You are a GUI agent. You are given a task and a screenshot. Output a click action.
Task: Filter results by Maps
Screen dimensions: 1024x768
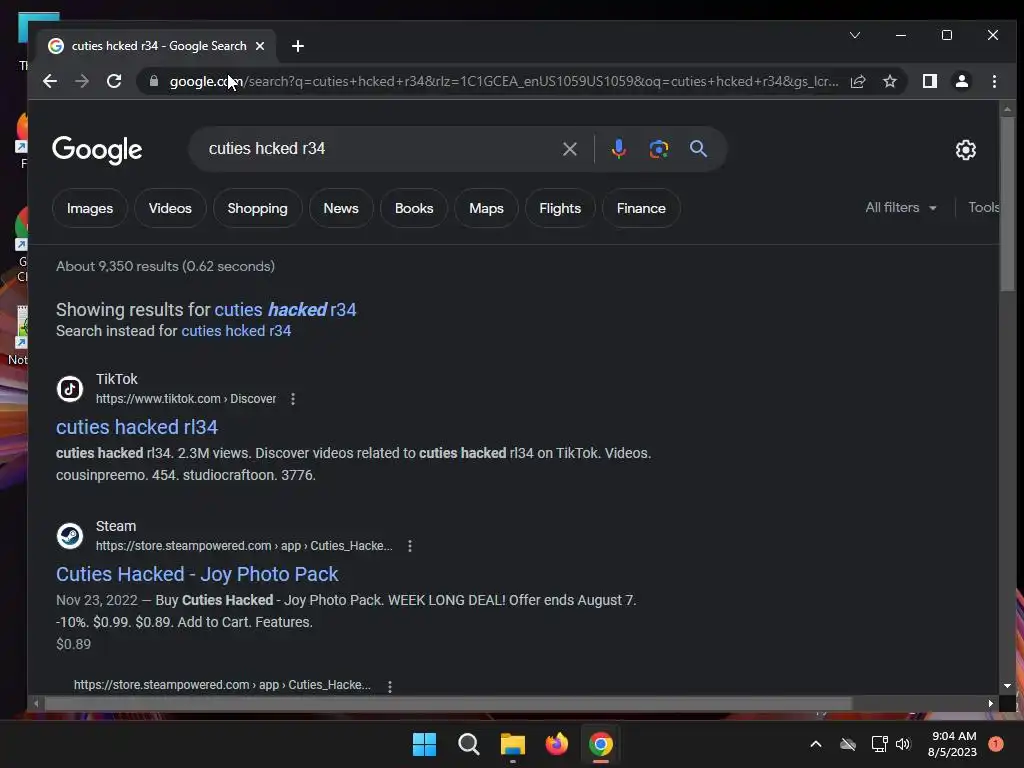486,208
